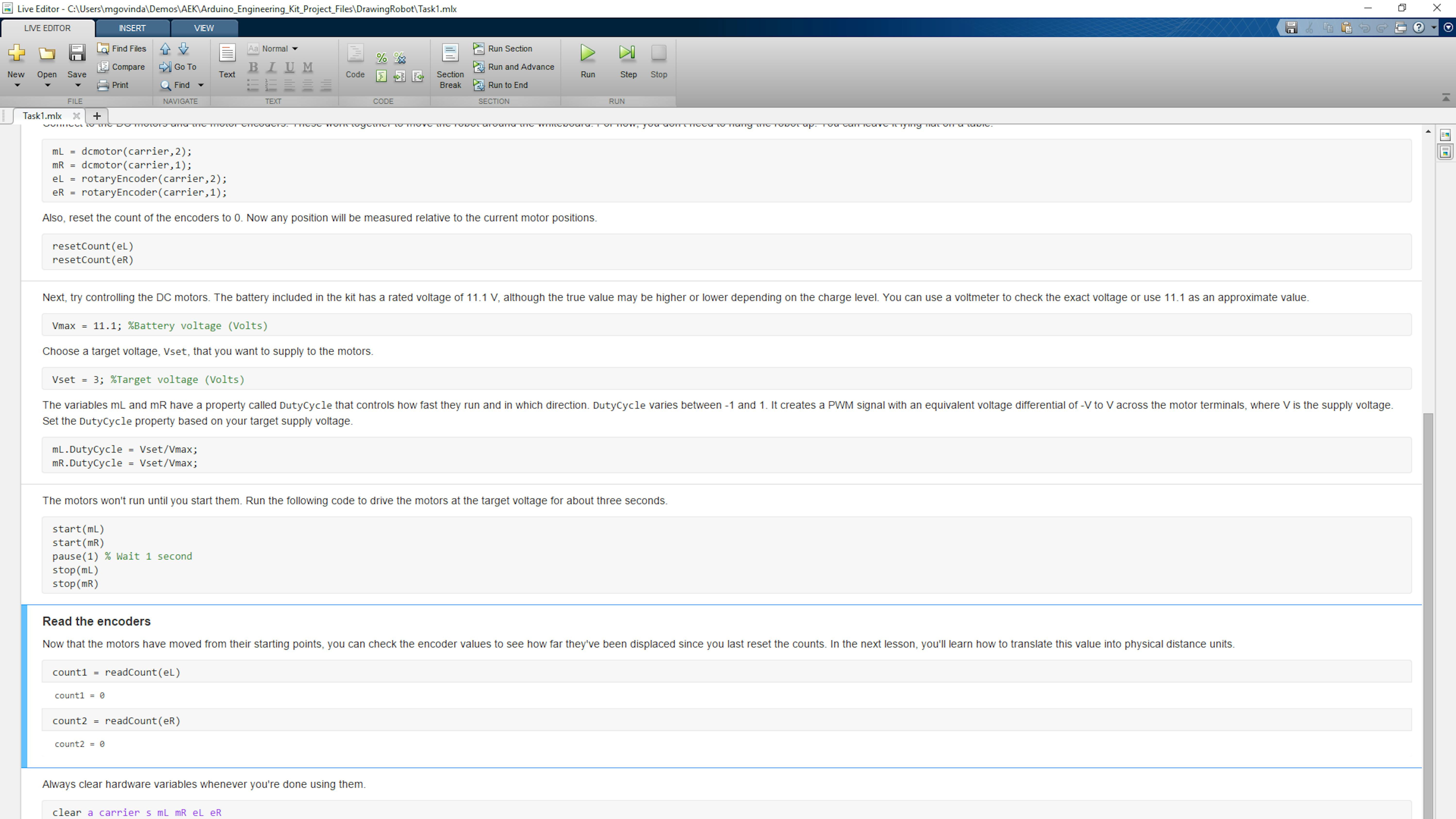
Task: Toggle Underline formatting
Action: coord(290,67)
